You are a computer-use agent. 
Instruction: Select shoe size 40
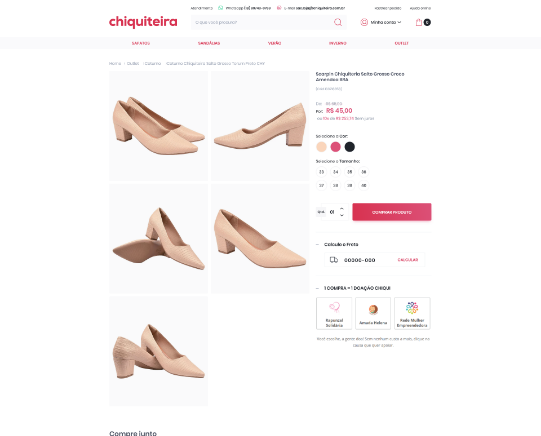click(x=364, y=185)
